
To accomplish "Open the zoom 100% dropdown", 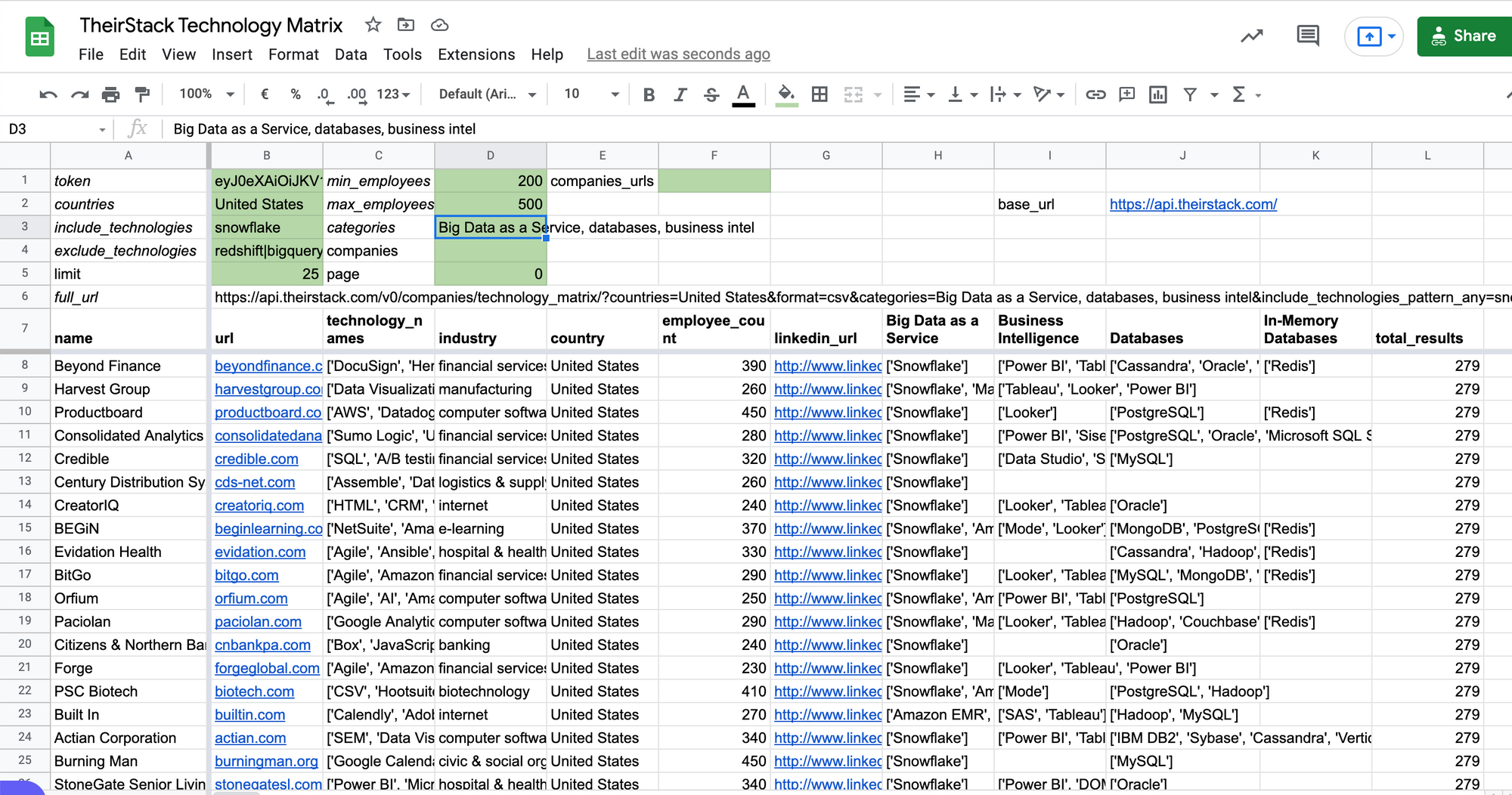I will (206, 94).
